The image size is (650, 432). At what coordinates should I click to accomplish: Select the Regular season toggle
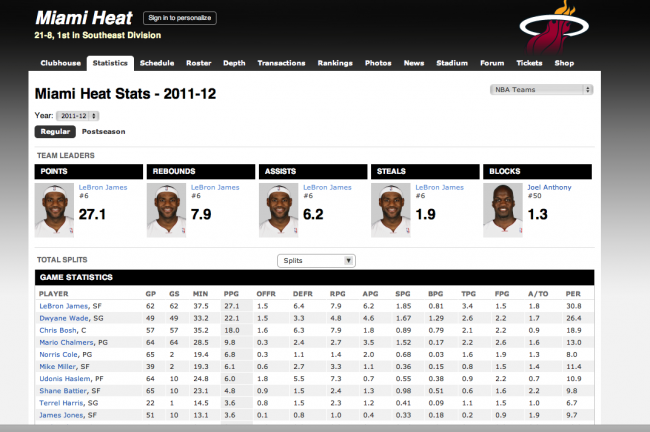point(55,131)
